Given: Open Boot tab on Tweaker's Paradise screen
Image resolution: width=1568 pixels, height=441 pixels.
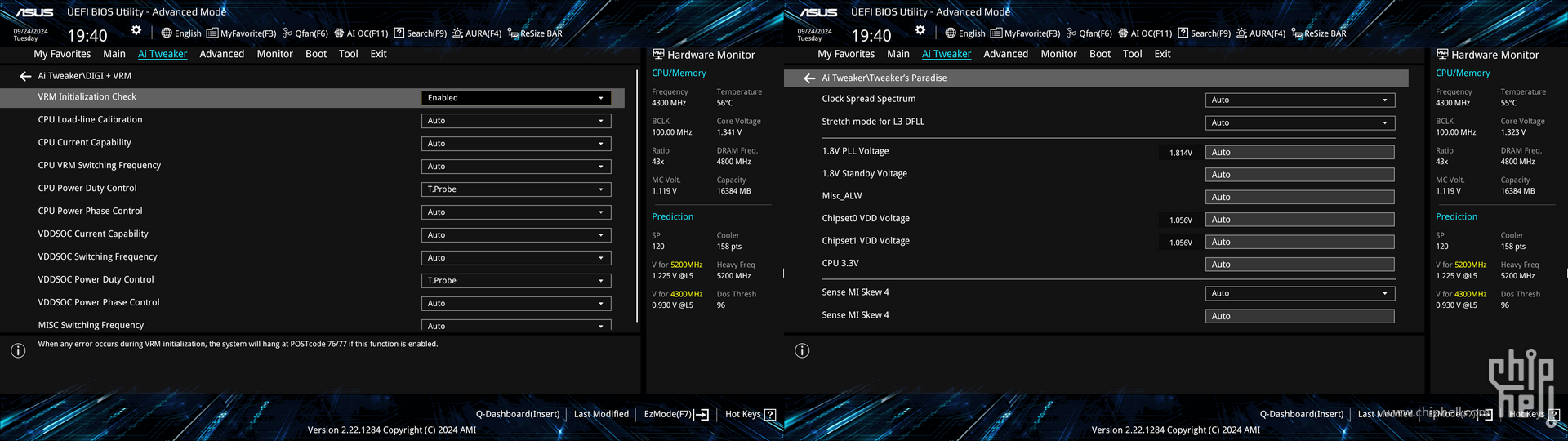Looking at the screenshot, I should [x=1100, y=54].
